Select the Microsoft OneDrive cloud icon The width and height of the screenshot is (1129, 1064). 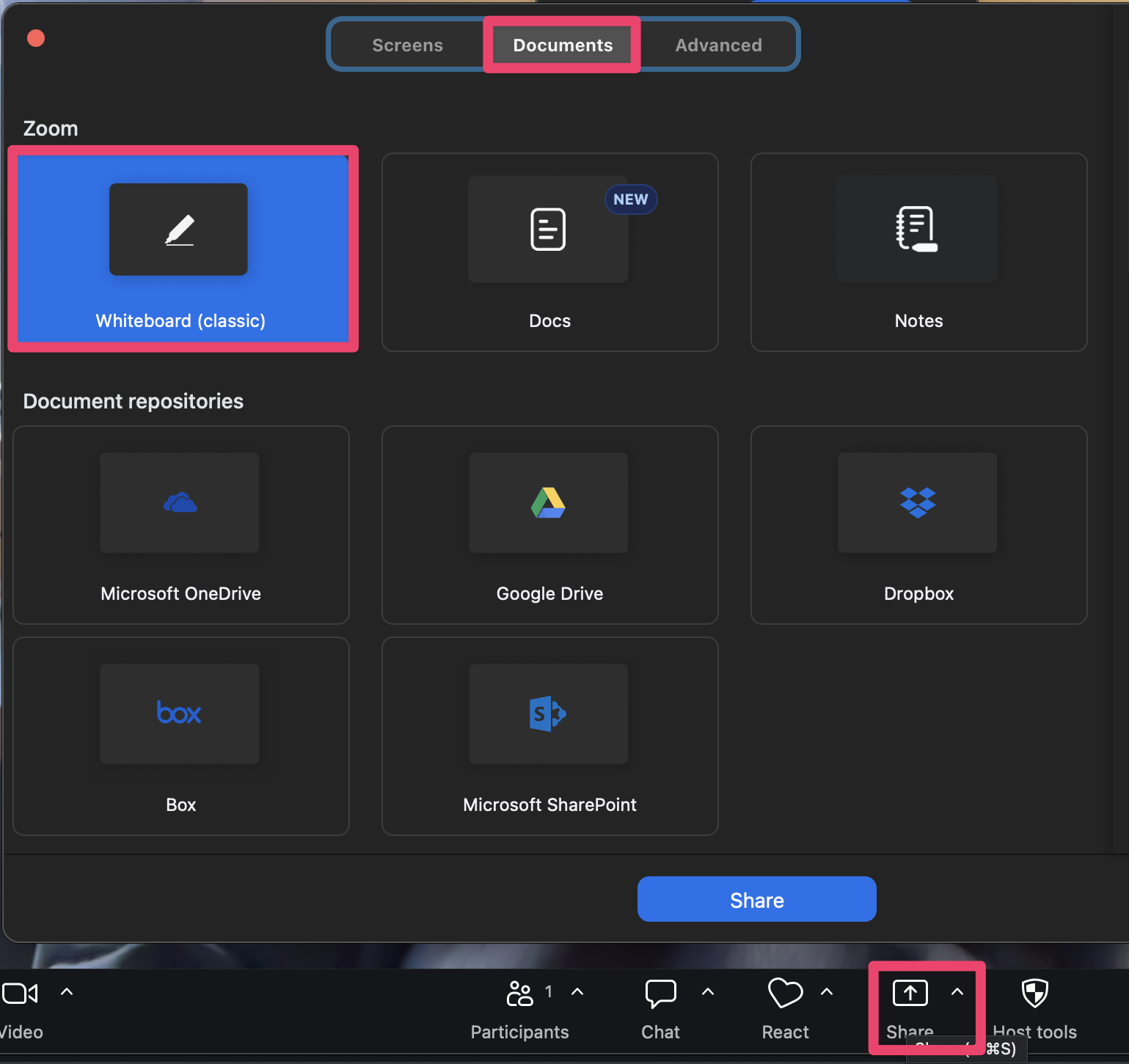pyautogui.click(x=180, y=502)
